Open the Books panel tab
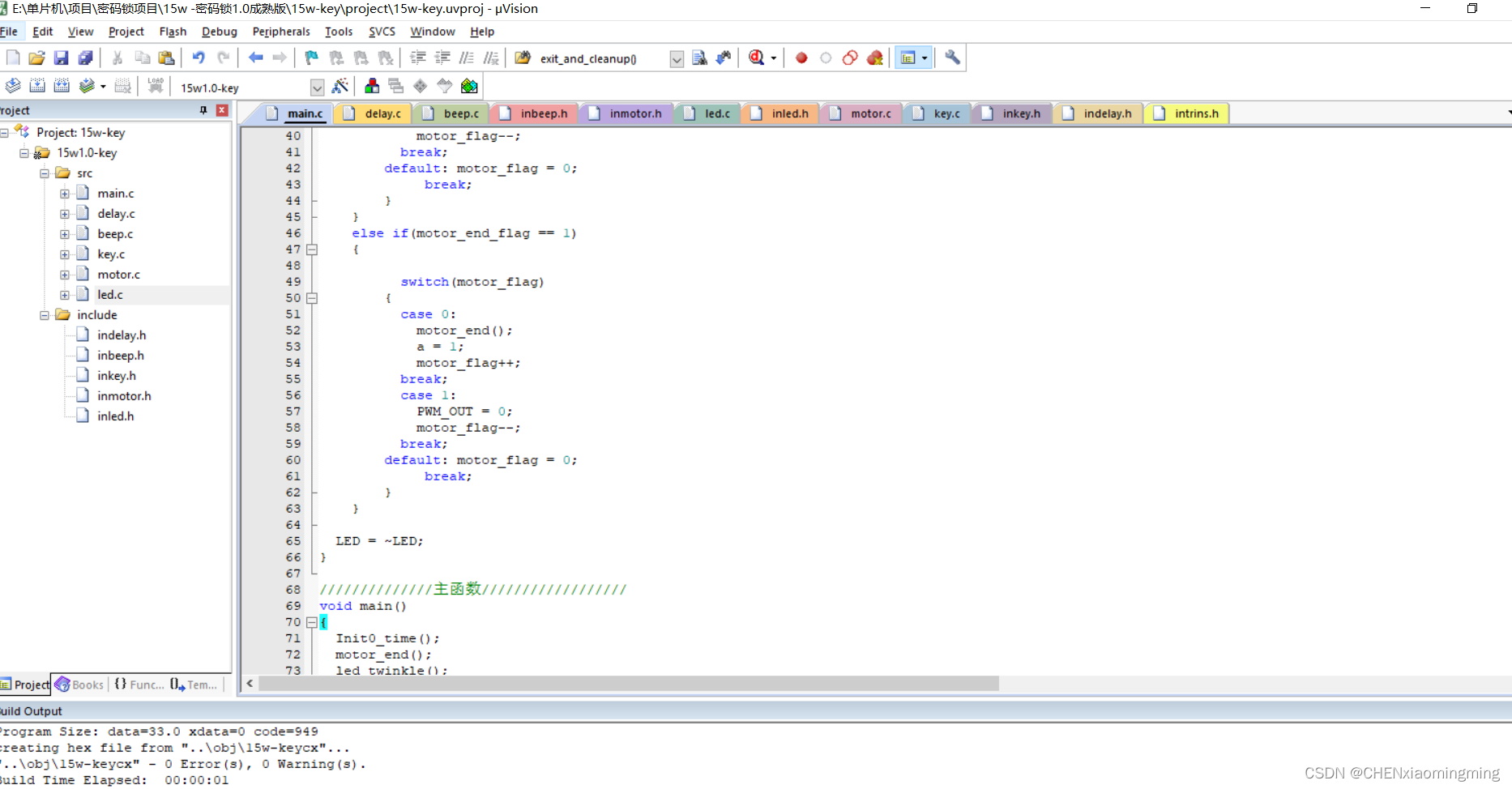Viewport: 1512px width, 789px height. point(79,685)
